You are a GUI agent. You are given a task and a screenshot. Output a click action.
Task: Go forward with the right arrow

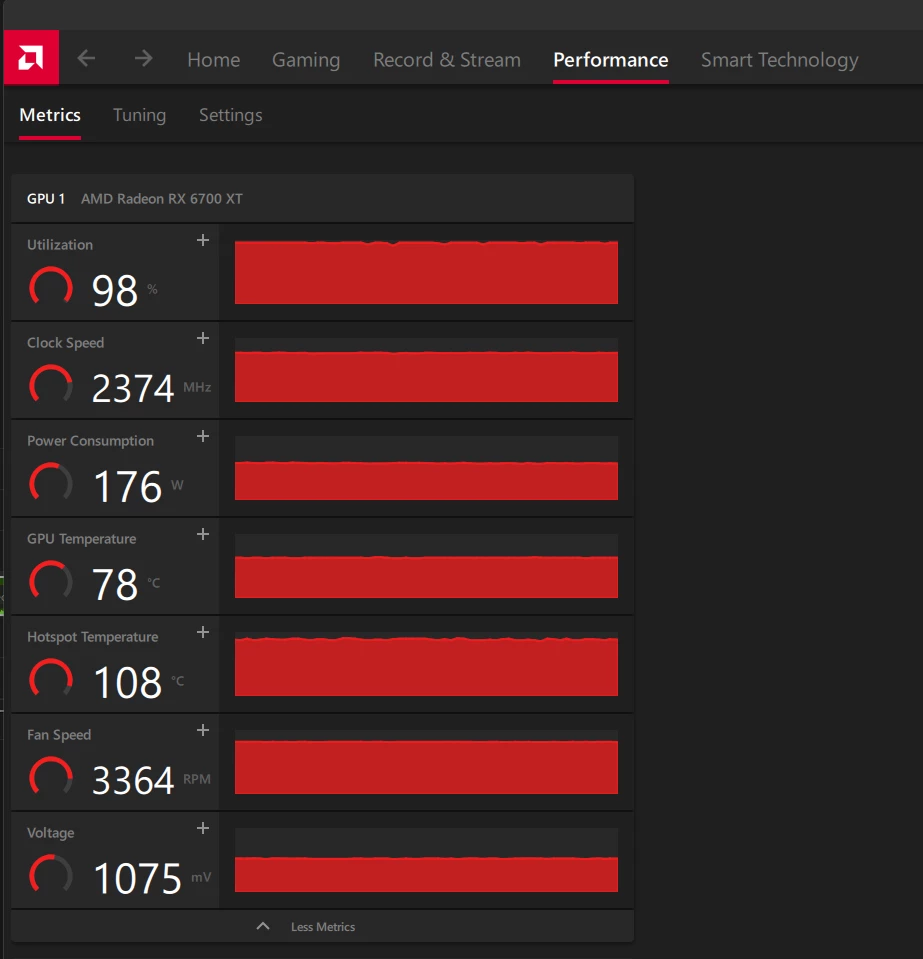pyautogui.click(x=144, y=59)
